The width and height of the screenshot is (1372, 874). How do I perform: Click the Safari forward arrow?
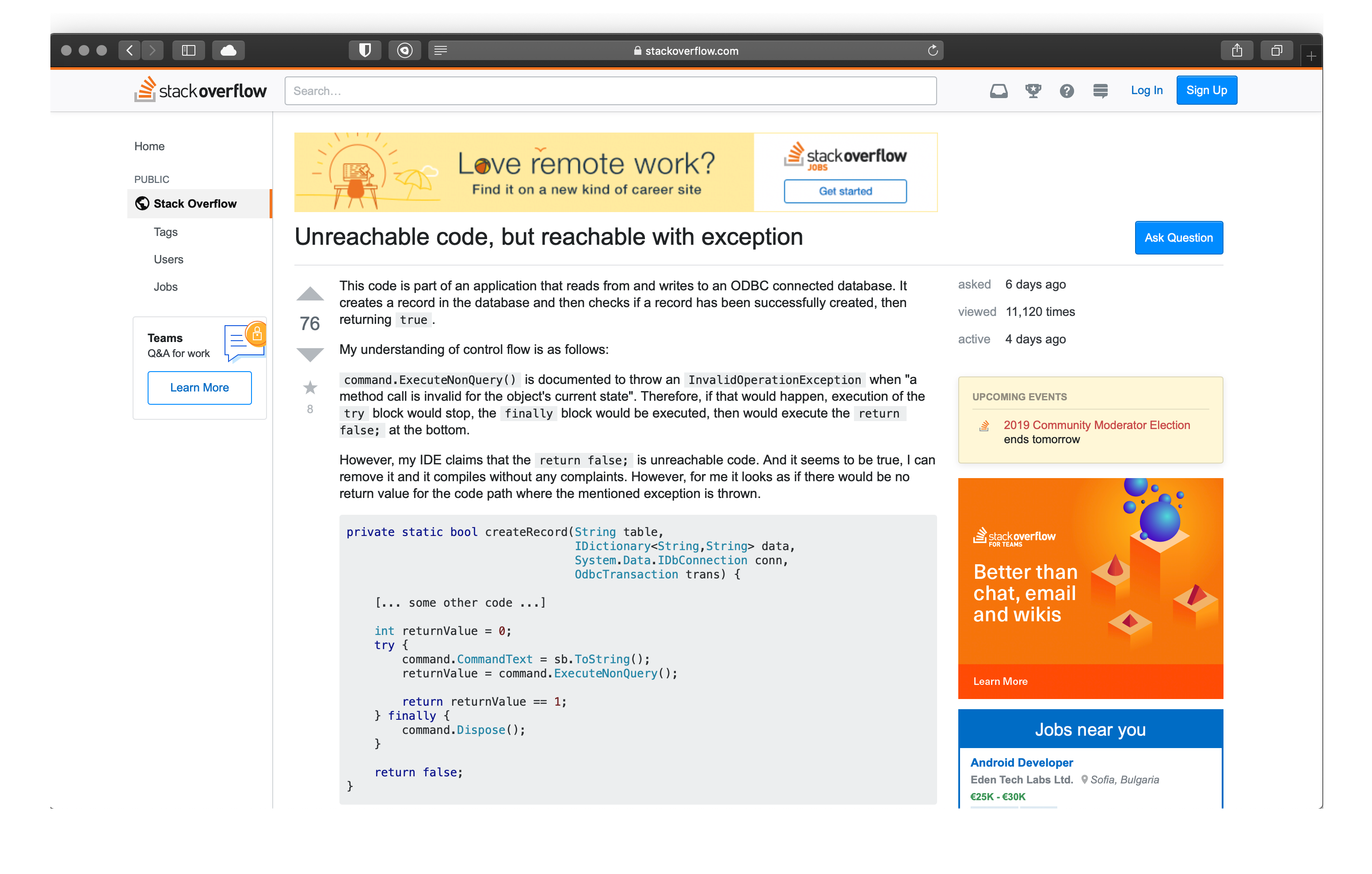click(152, 51)
